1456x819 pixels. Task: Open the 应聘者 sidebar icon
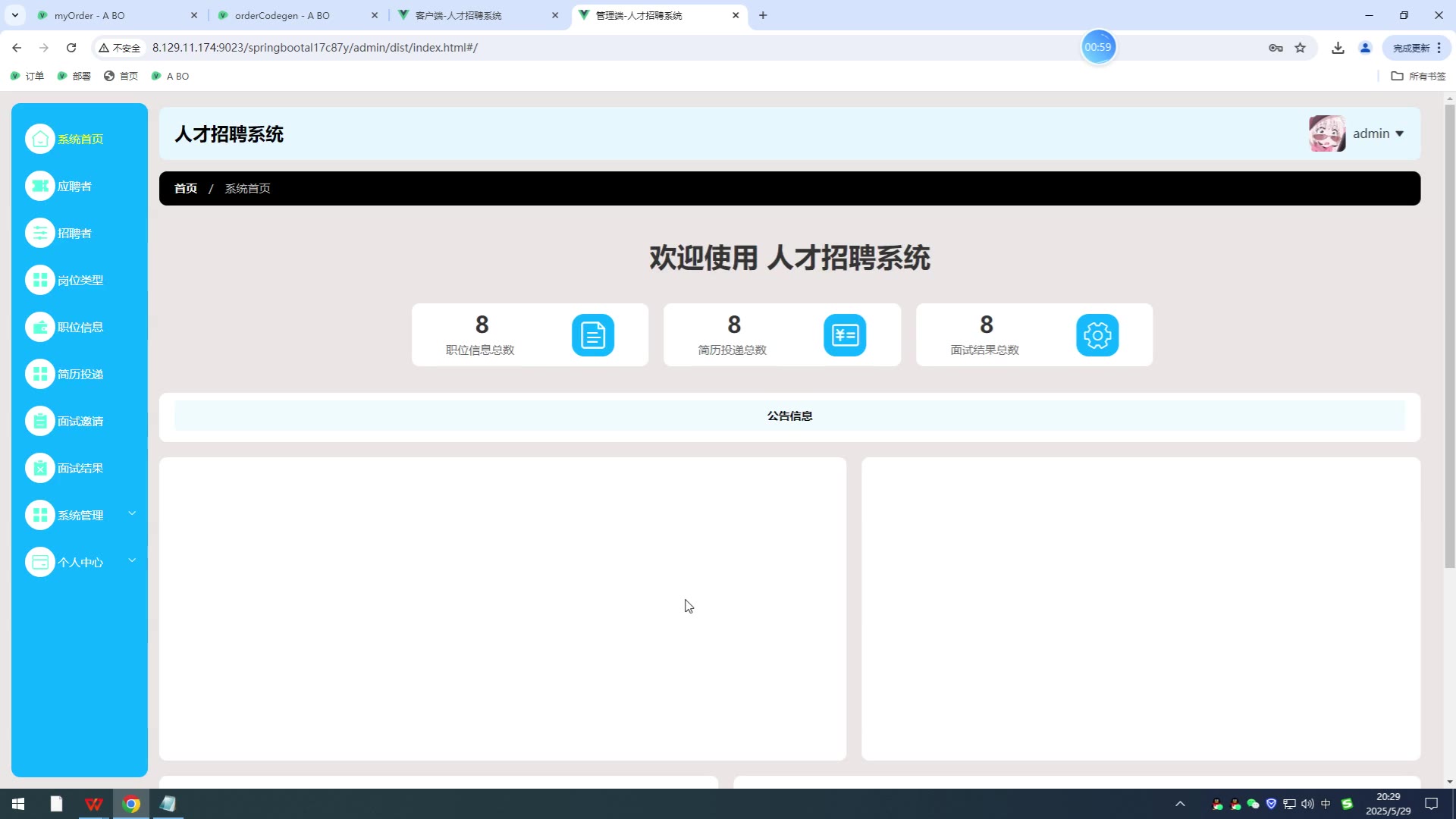click(x=40, y=186)
